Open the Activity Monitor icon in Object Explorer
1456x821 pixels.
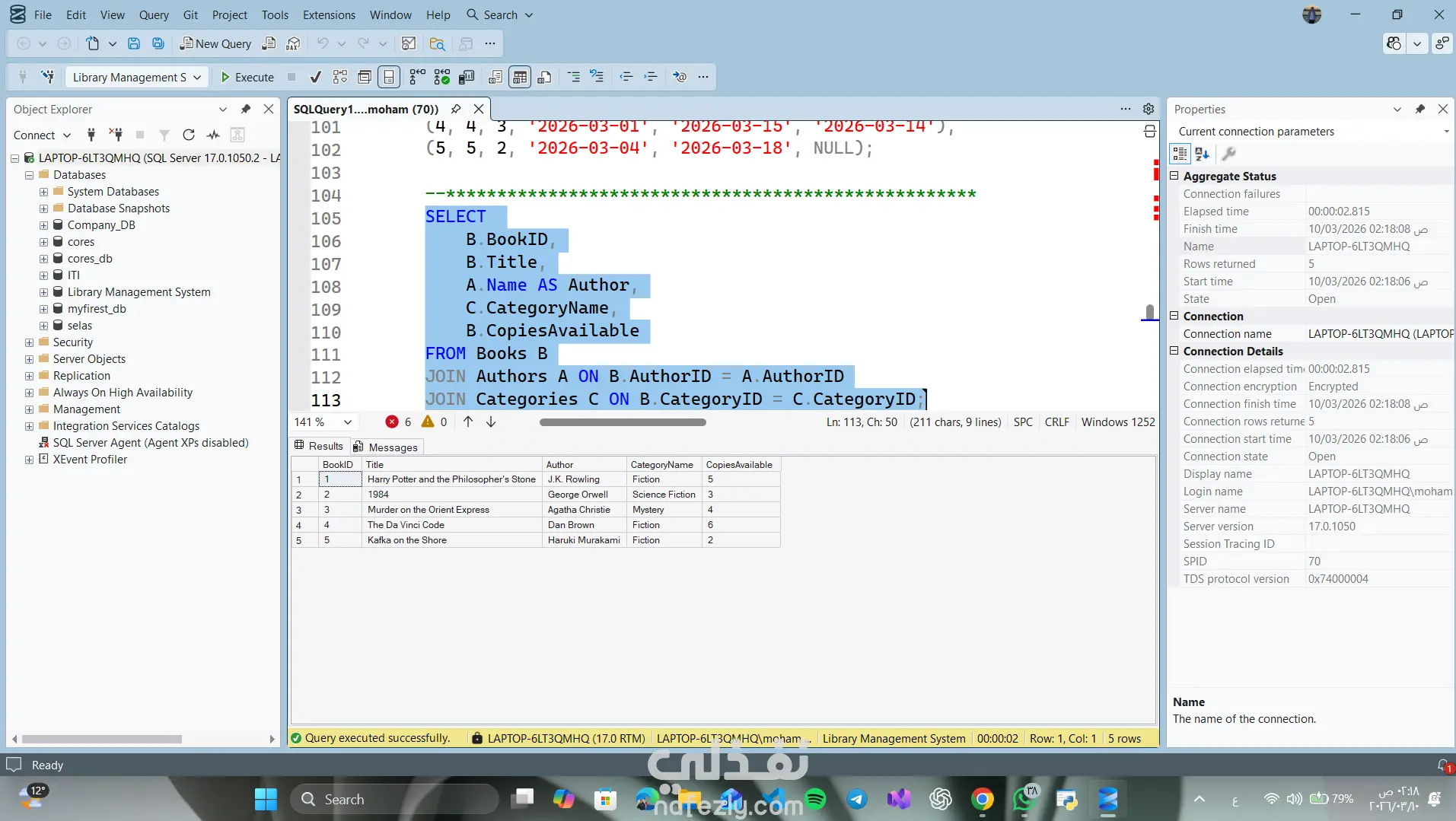(x=213, y=135)
